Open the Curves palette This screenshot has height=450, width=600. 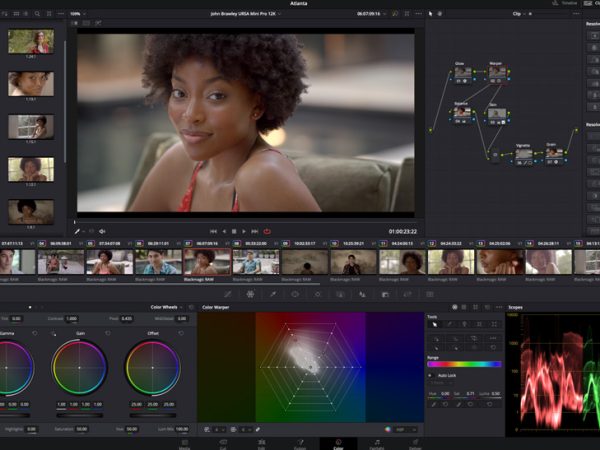click(228, 294)
